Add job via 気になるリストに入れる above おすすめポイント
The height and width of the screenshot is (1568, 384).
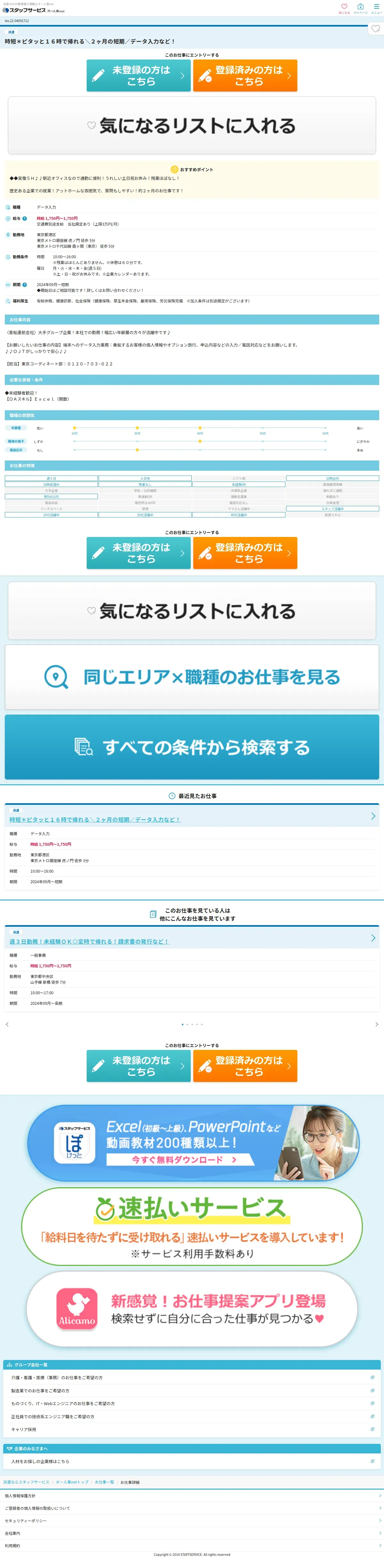point(192,126)
